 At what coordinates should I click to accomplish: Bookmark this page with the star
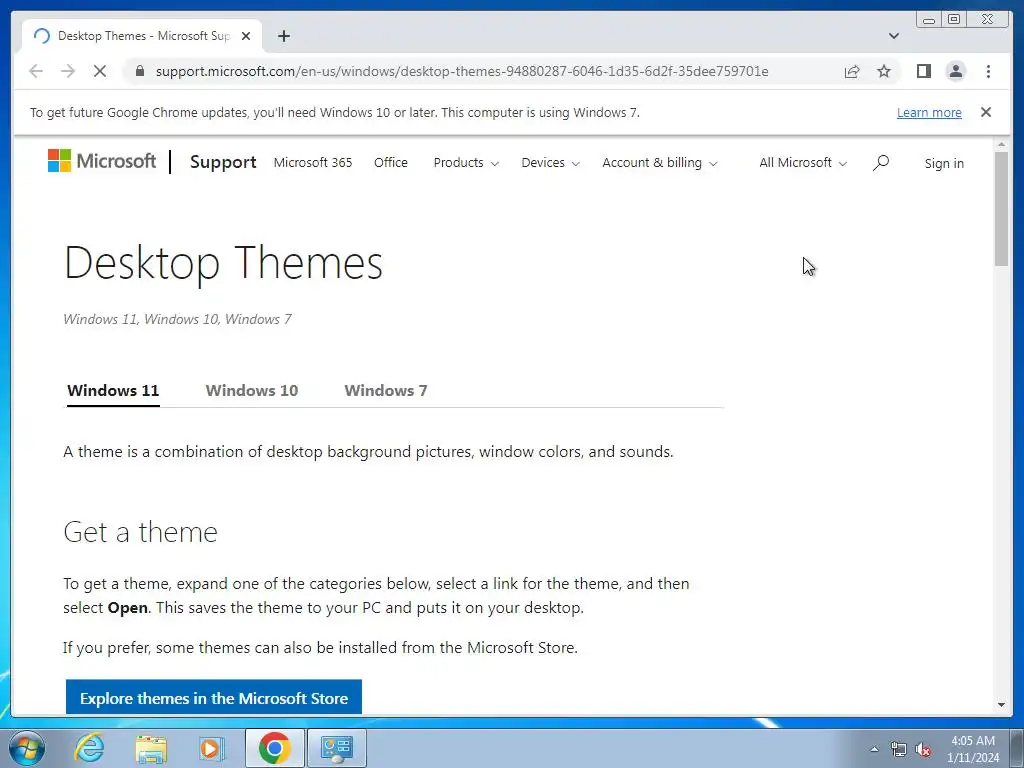pyautogui.click(x=884, y=71)
